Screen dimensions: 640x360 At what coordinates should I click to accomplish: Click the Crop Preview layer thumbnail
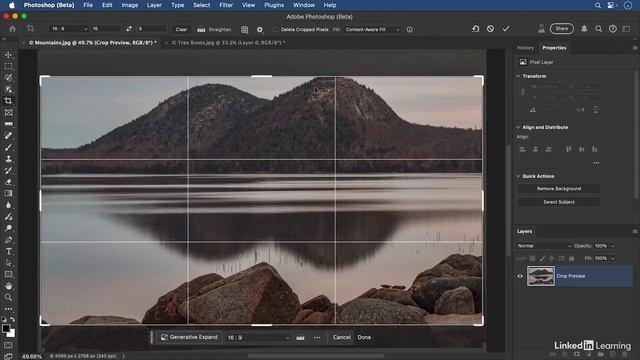(541, 276)
